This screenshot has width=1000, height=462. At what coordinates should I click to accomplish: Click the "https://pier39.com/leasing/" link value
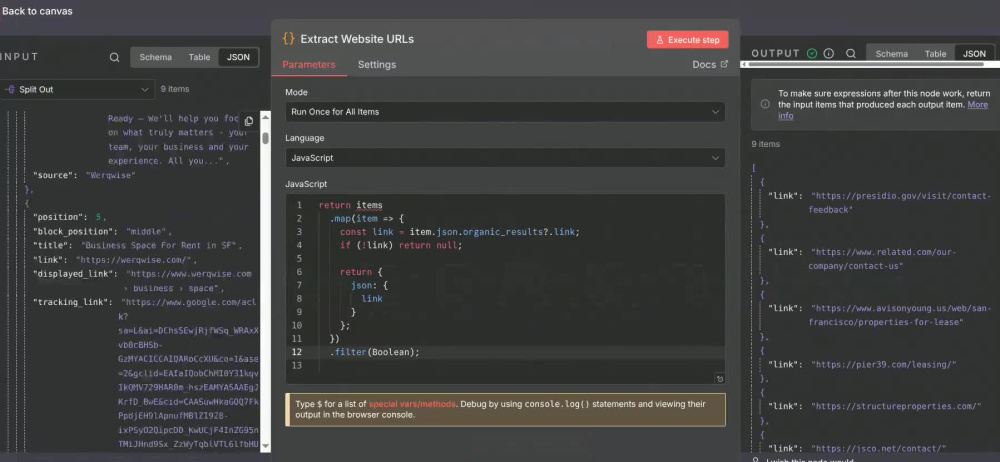coord(884,364)
